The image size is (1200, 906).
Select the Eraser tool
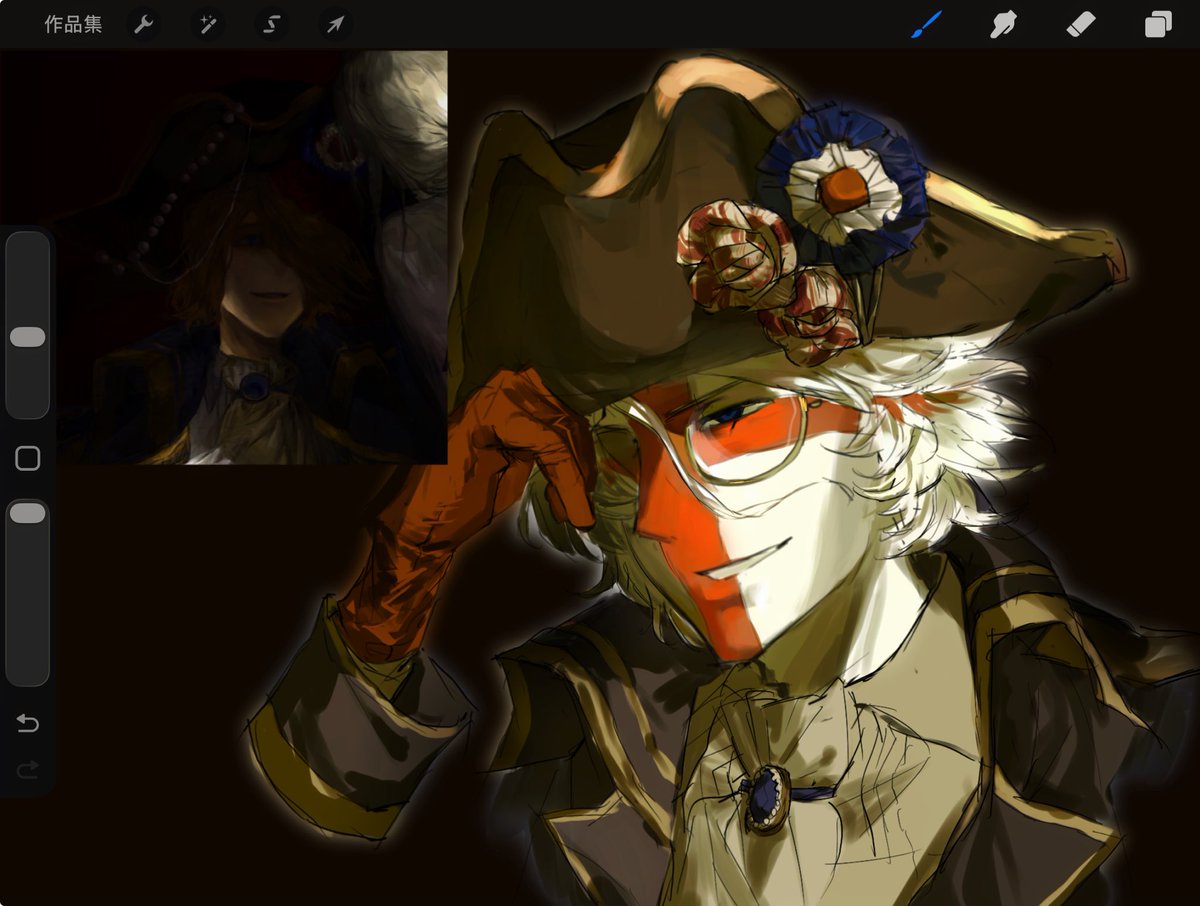point(1081,24)
